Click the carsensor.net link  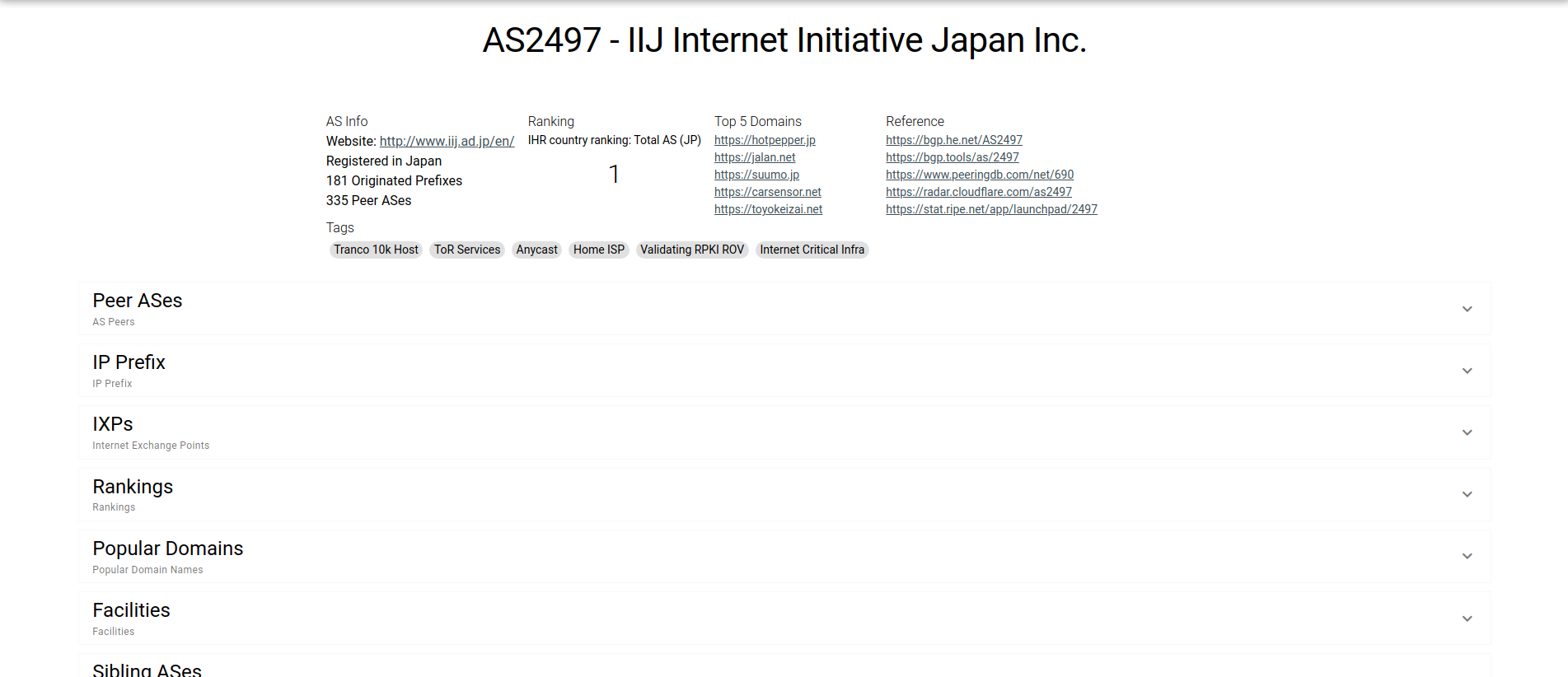pos(767,192)
